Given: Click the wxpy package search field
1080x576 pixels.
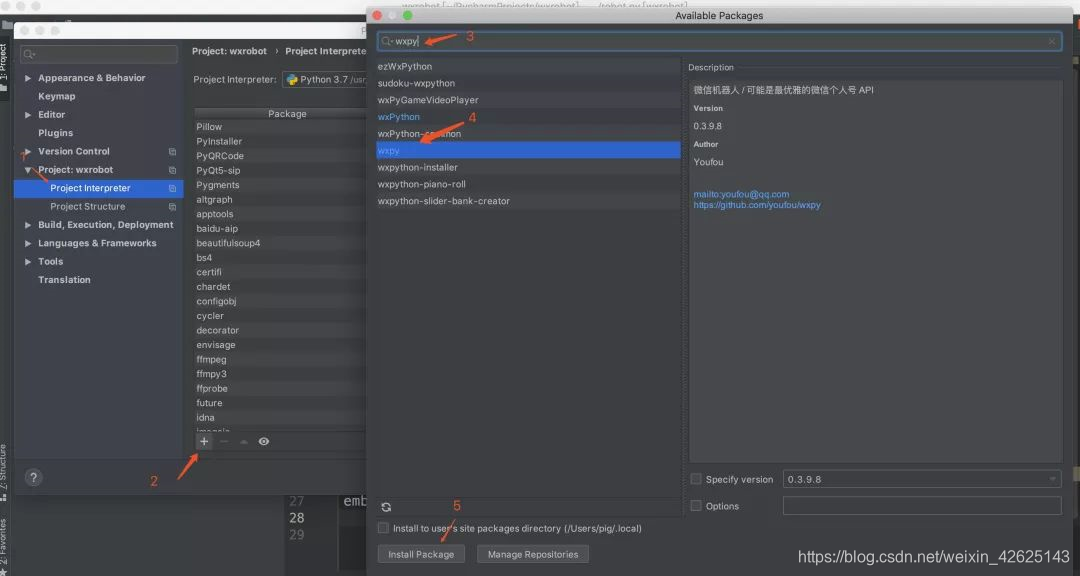Looking at the screenshot, I should [x=719, y=41].
